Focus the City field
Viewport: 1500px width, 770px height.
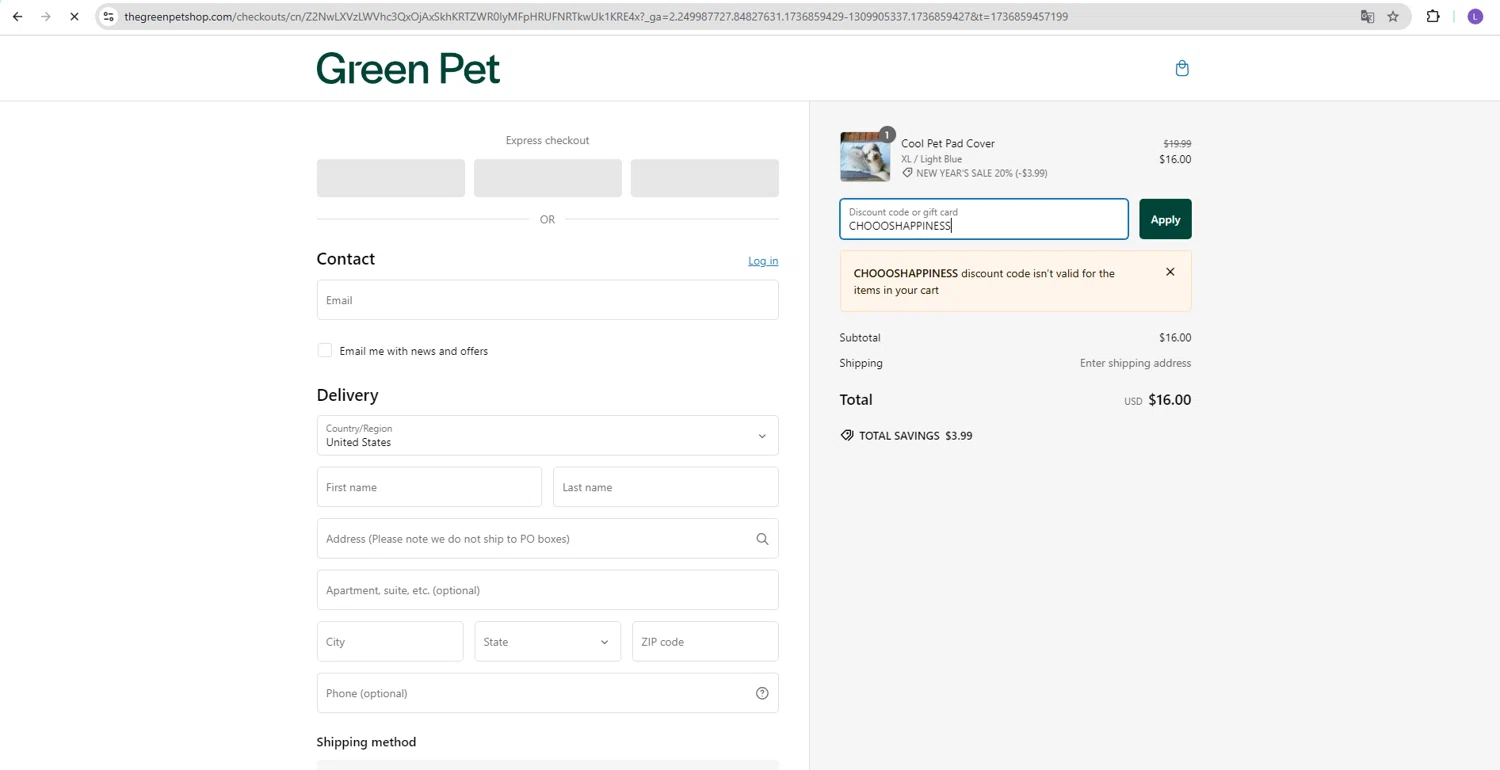tap(390, 642)
